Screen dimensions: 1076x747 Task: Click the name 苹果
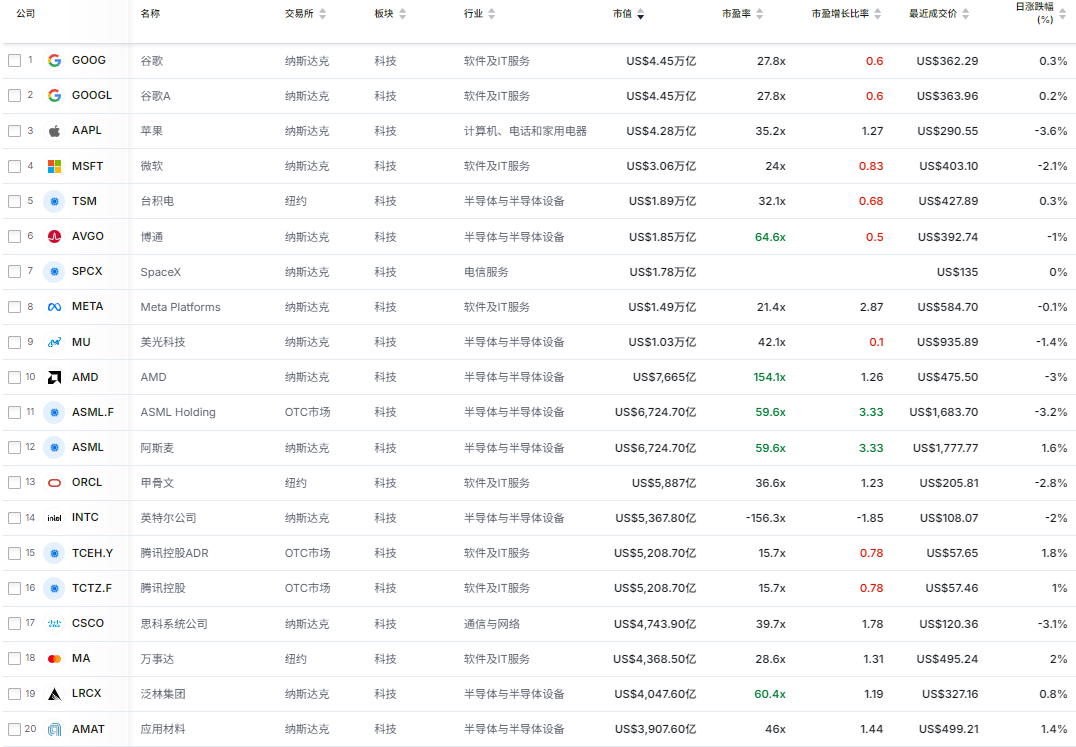click(x=152, y=131)
